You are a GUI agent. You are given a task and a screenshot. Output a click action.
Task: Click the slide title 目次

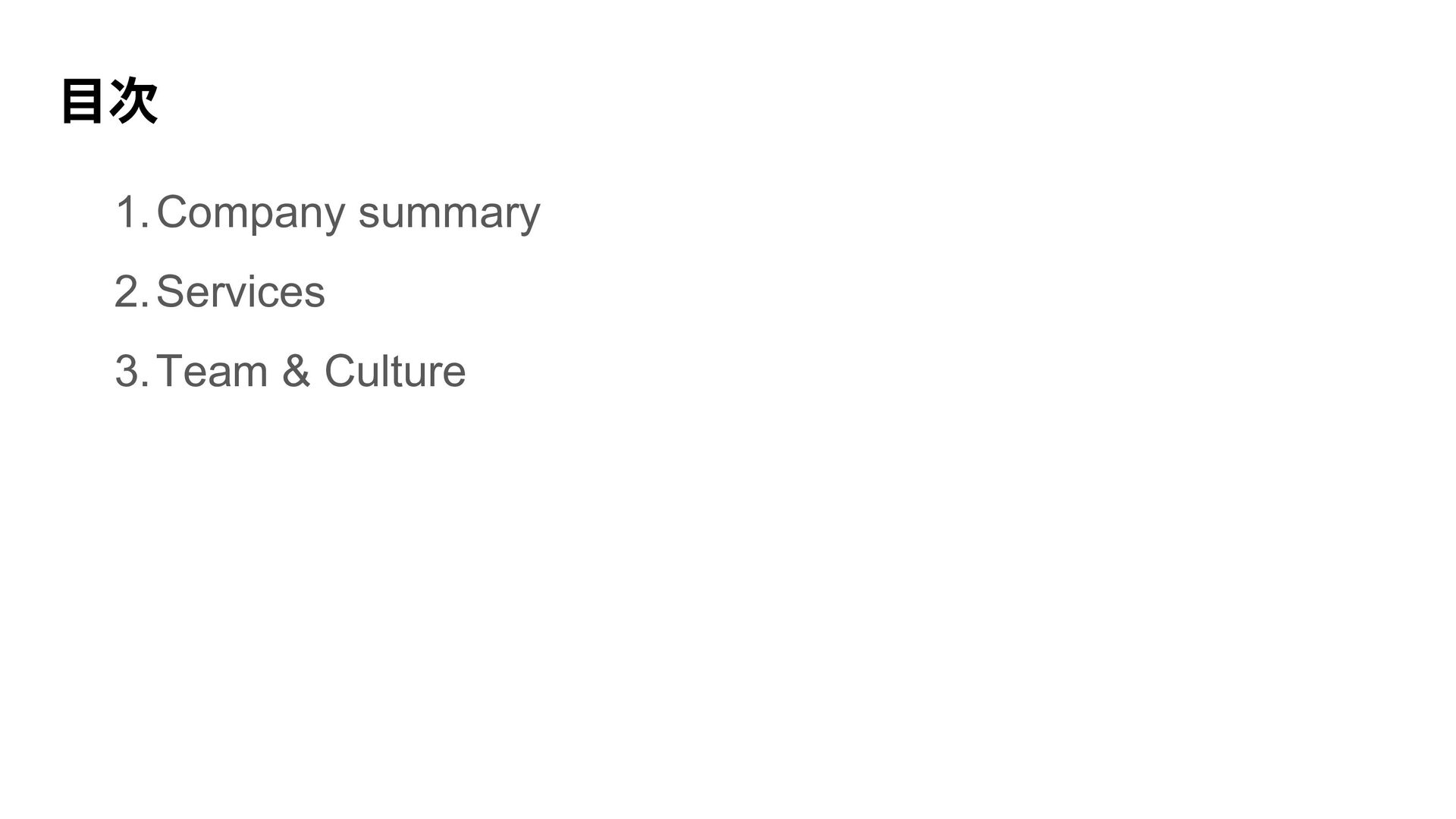[x=109, y=101]
